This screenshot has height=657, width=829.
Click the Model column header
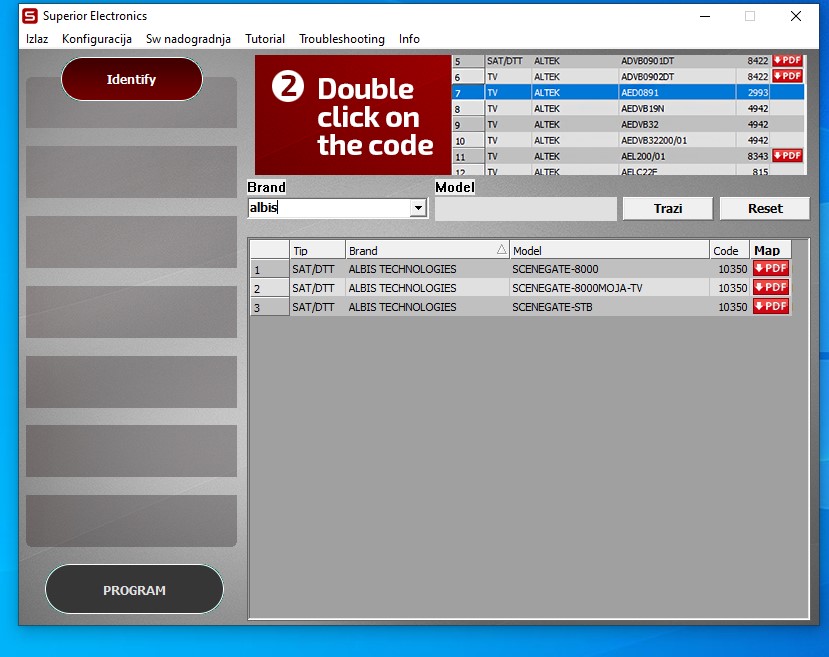click(610, 251)
